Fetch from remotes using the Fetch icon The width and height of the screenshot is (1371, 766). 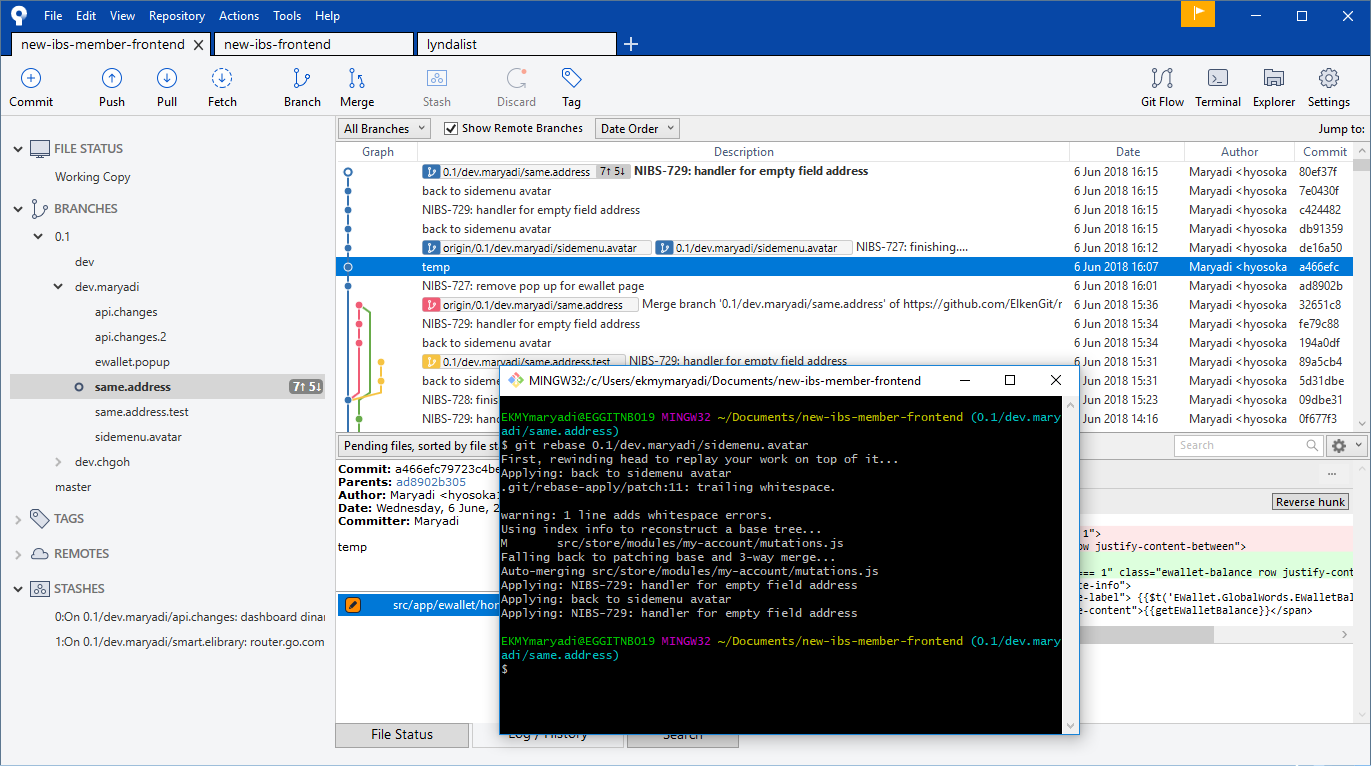pos(222,78)
